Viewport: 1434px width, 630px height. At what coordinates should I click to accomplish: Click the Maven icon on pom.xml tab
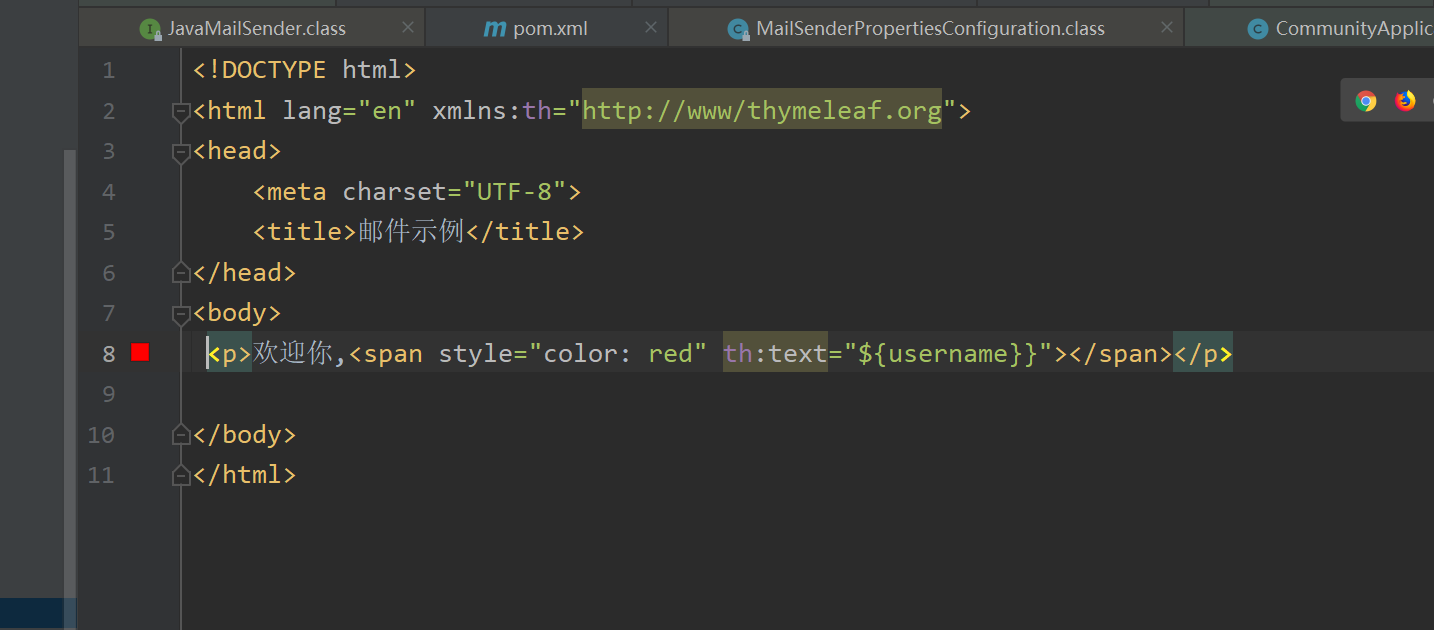coord(494,29)
